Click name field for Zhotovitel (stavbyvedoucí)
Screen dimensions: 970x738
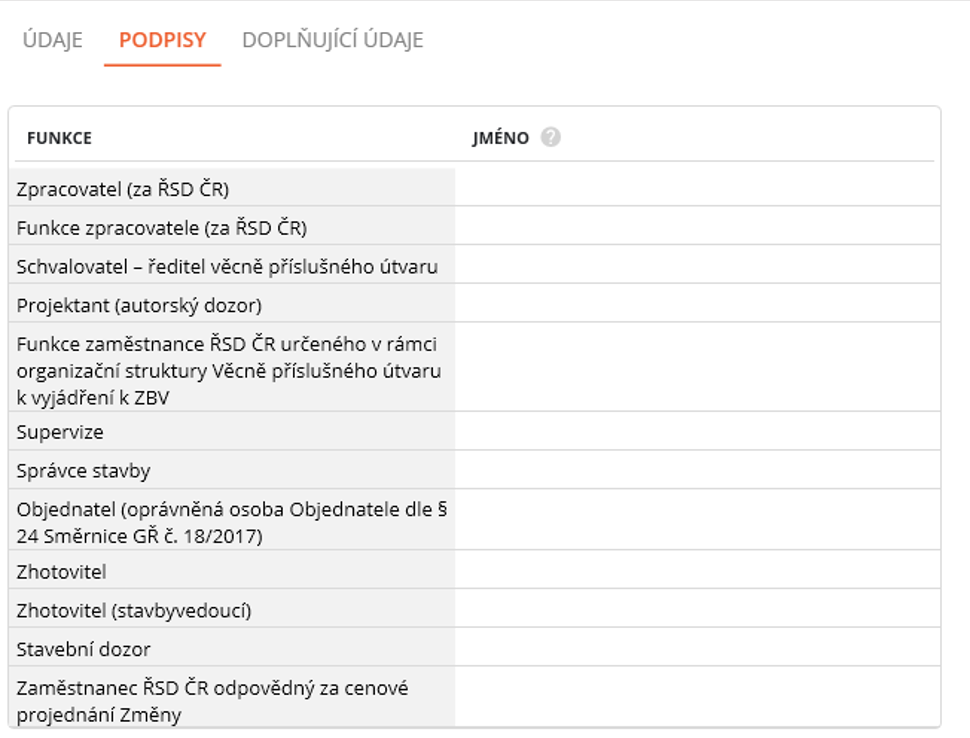coord(696,610)
